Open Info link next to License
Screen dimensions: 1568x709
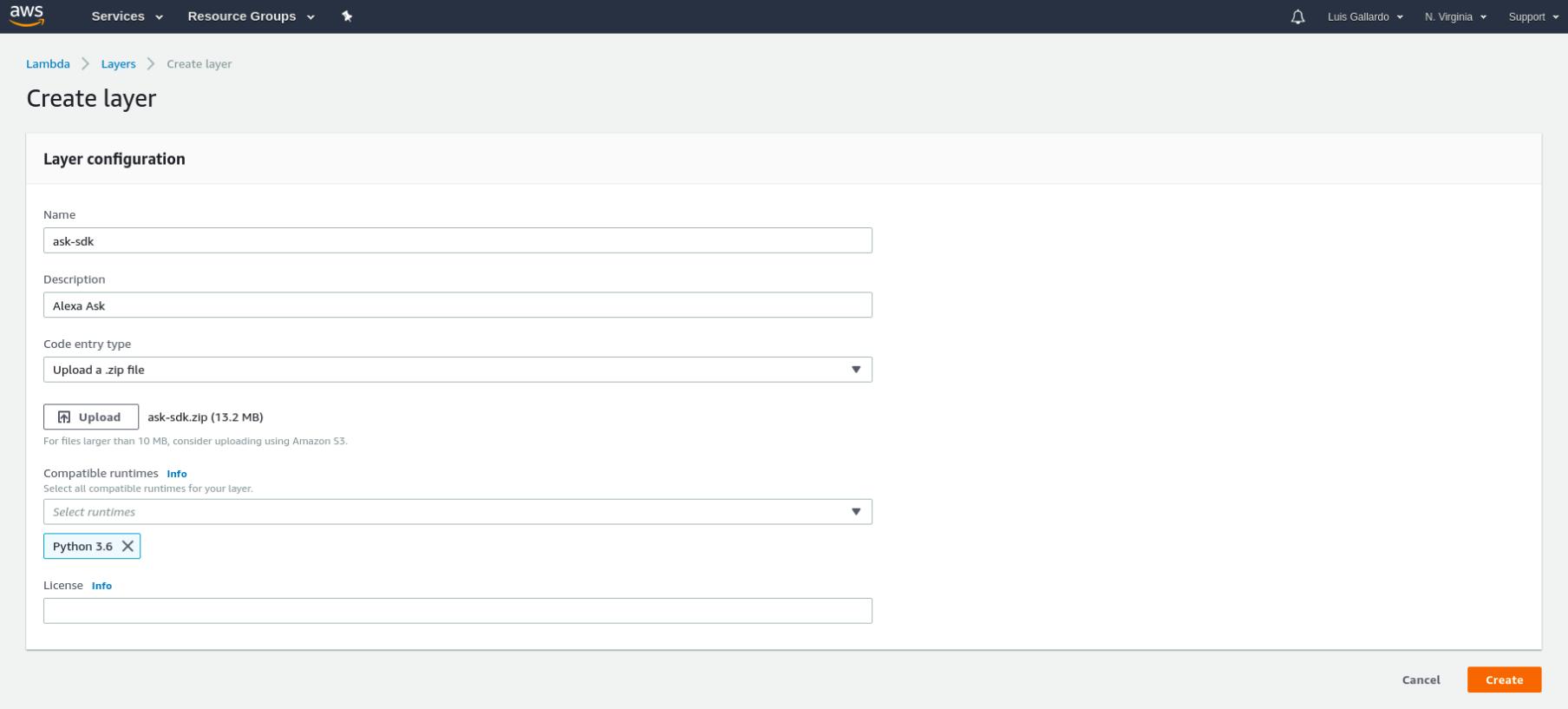pos(101,586)
